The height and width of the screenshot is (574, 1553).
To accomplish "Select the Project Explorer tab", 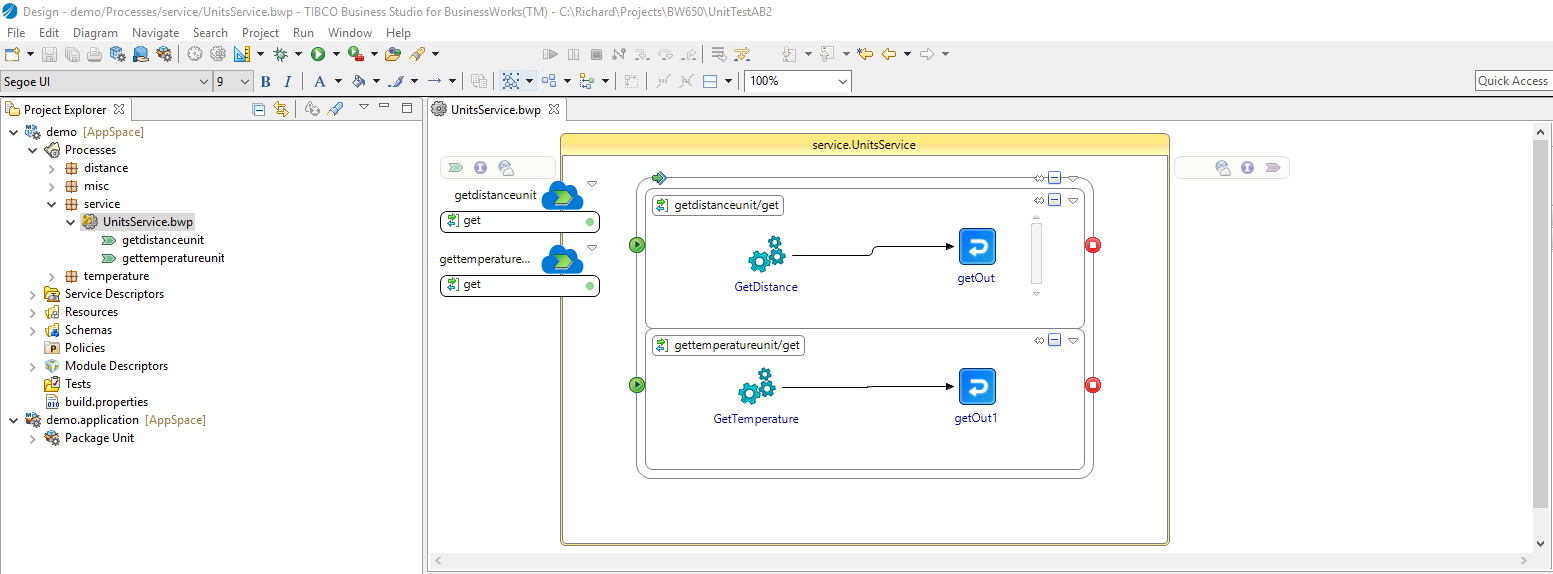I will coord(65,110).
